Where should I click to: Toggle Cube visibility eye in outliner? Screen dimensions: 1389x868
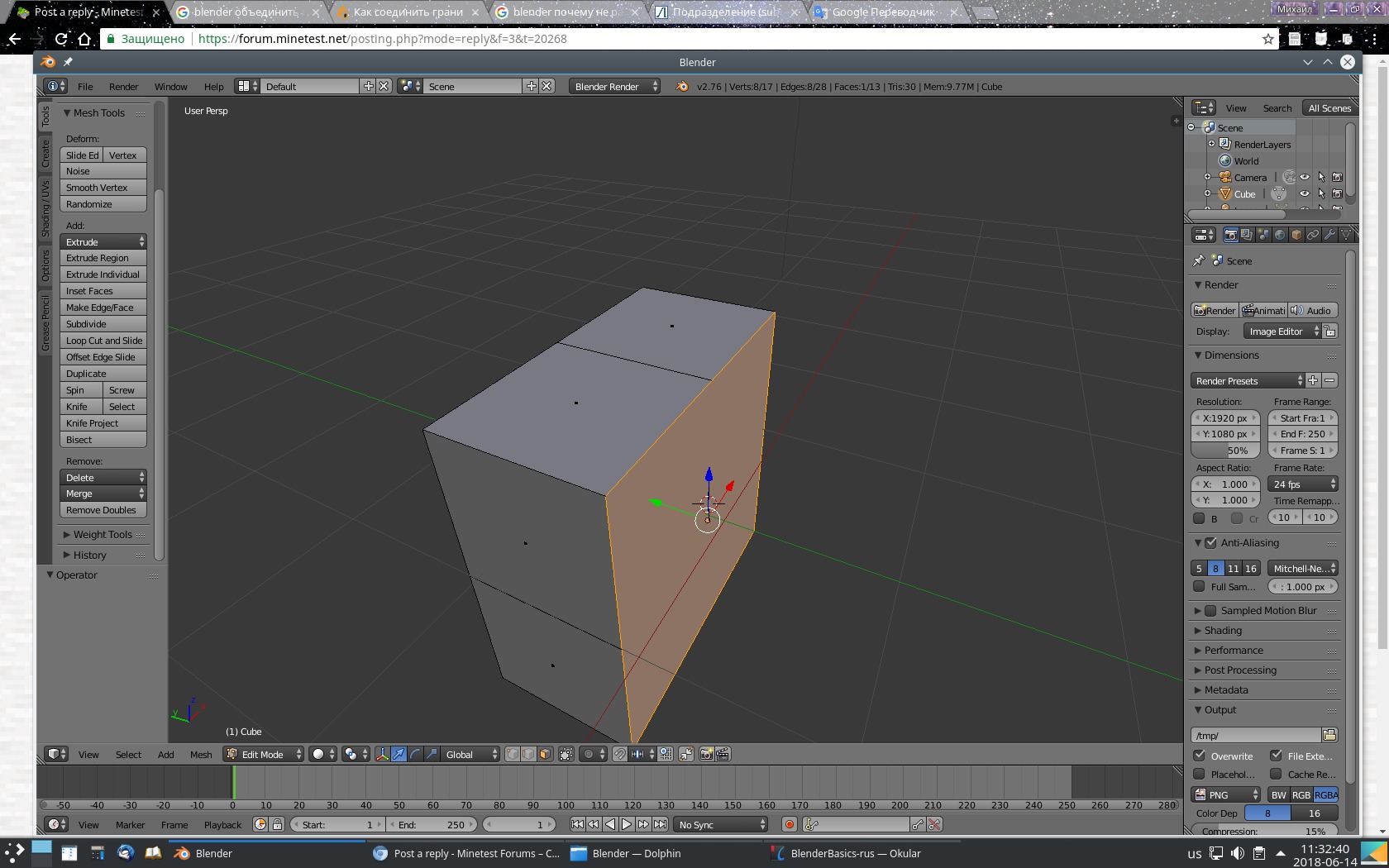pyautogui.click(x=1305, y=193)
